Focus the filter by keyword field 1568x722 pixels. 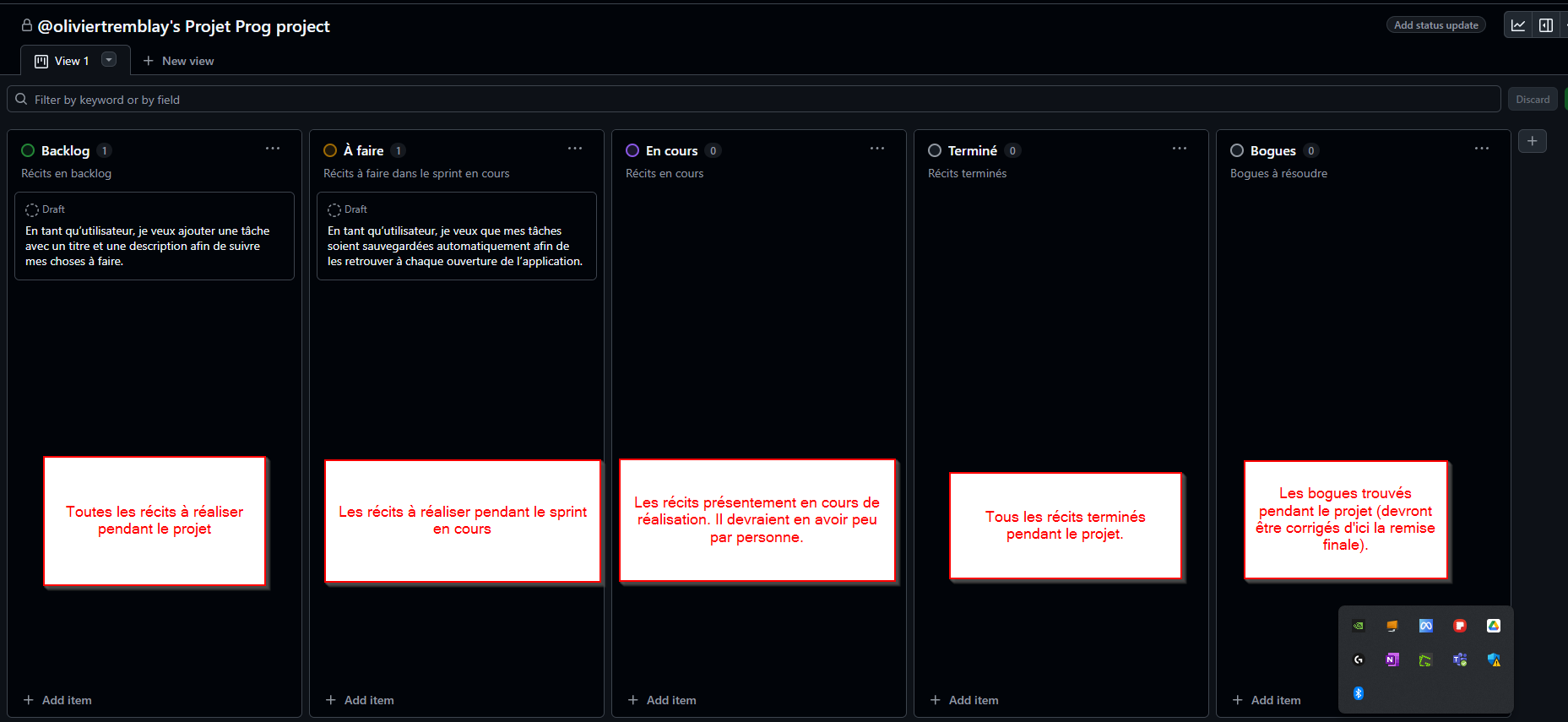tap(754, 100)
